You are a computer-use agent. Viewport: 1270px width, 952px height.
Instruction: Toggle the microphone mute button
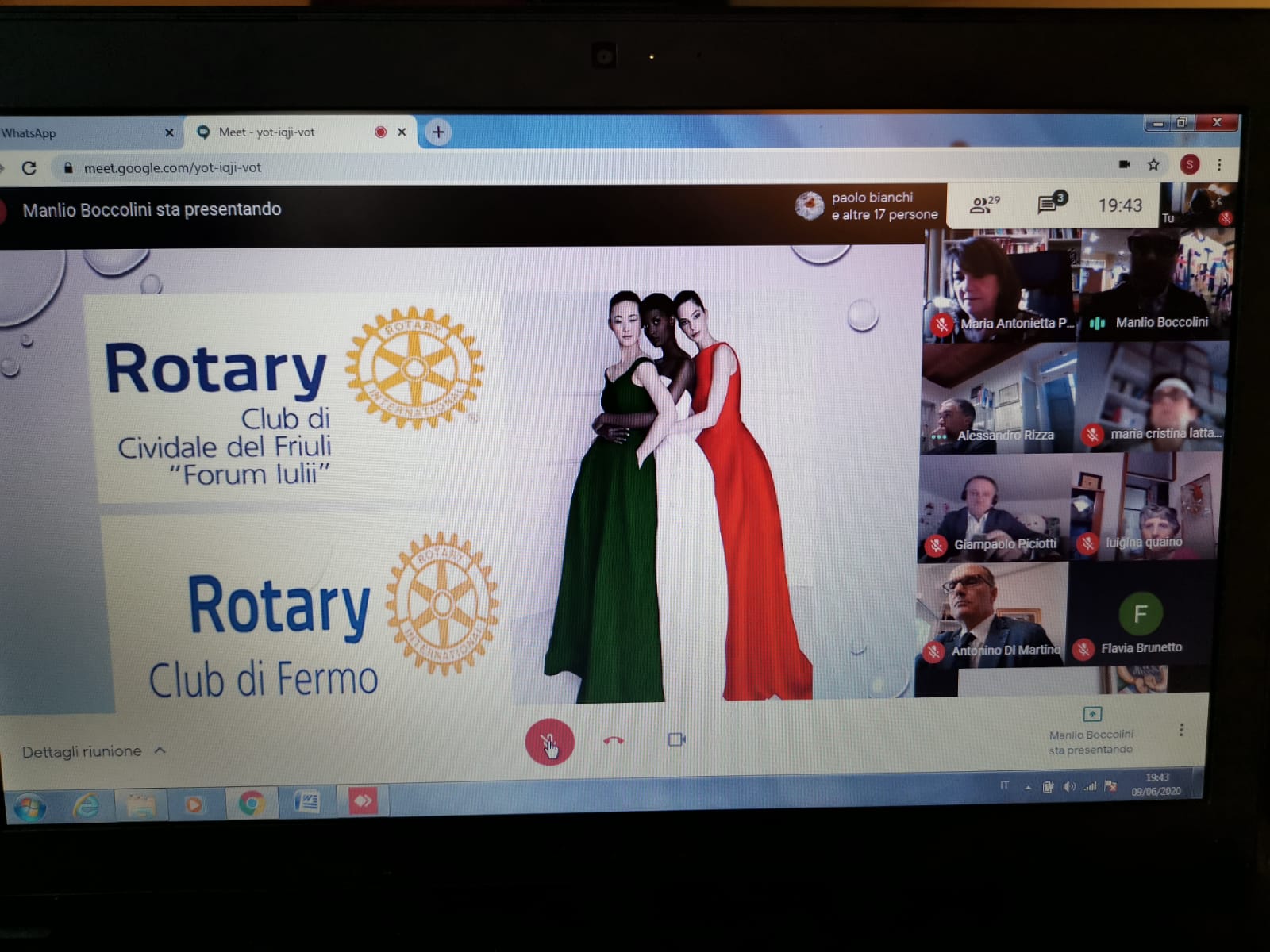[x=549, y=742]
